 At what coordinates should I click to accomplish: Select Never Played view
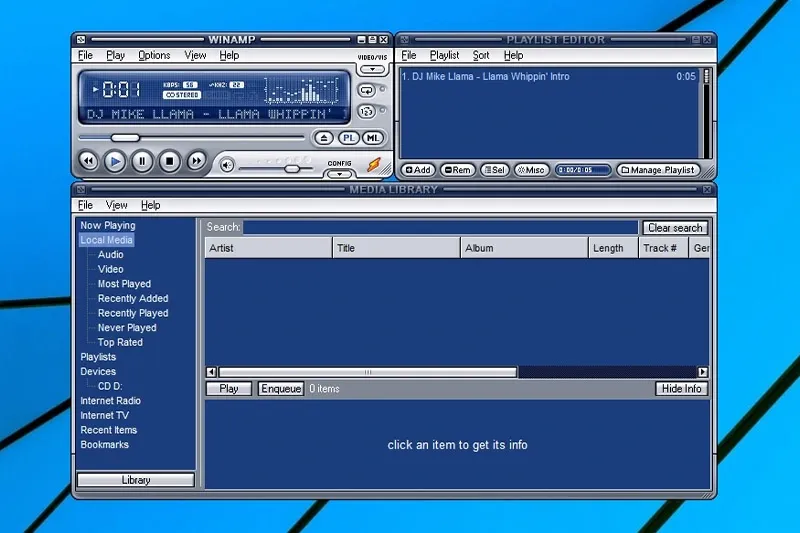(x=127, y=328)
